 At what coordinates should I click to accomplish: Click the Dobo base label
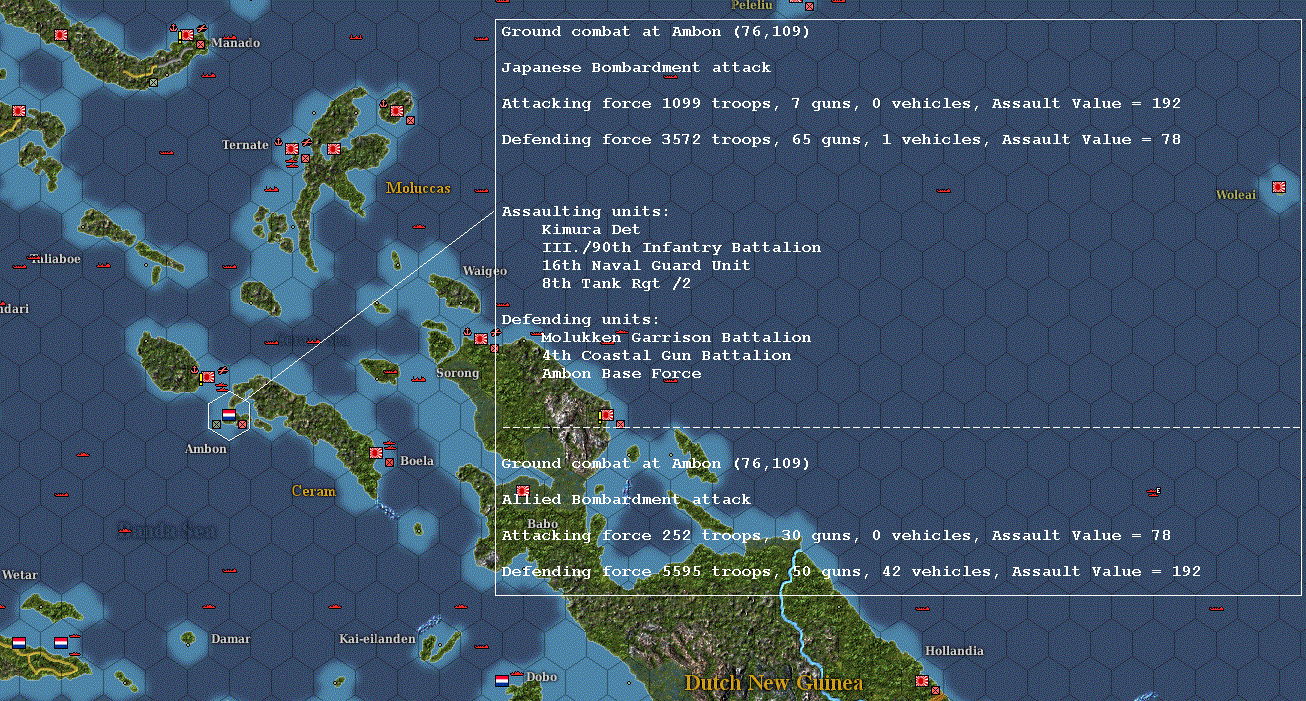(541, 677)
